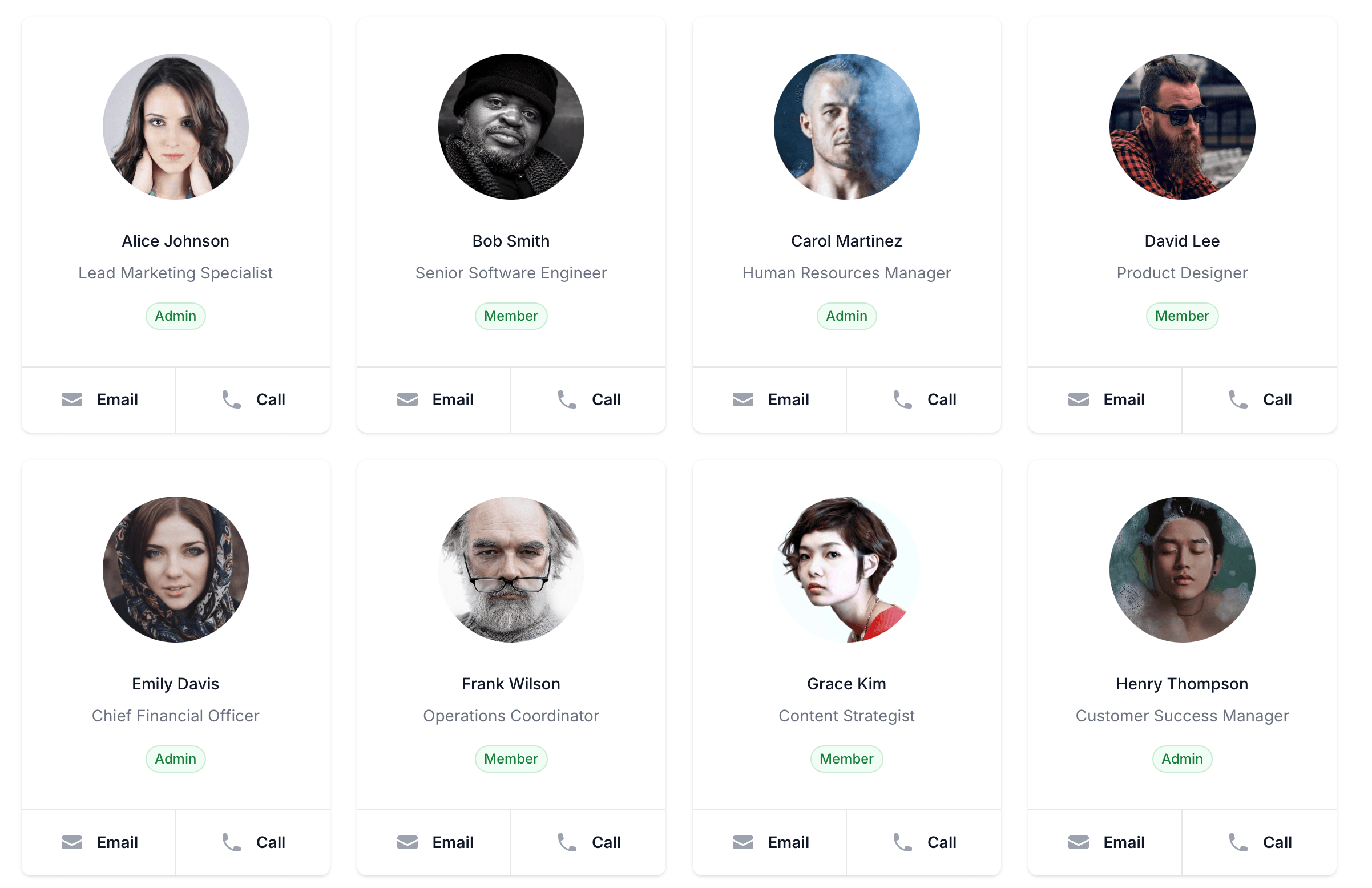This screenshot has height=888, width=1372.
Task: Click the phone icon on Frank Wilson's card
Action: pos(567,842)
